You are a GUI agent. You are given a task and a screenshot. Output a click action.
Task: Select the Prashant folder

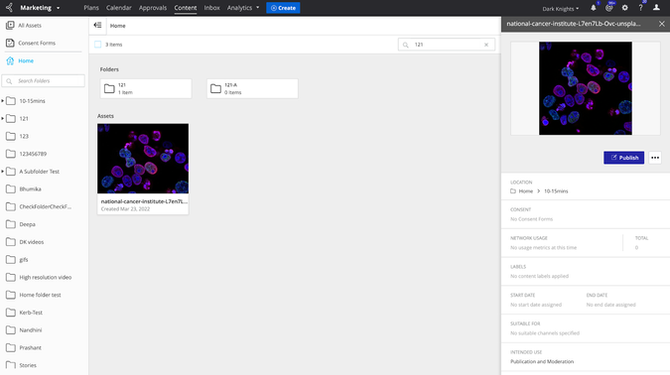30,348
